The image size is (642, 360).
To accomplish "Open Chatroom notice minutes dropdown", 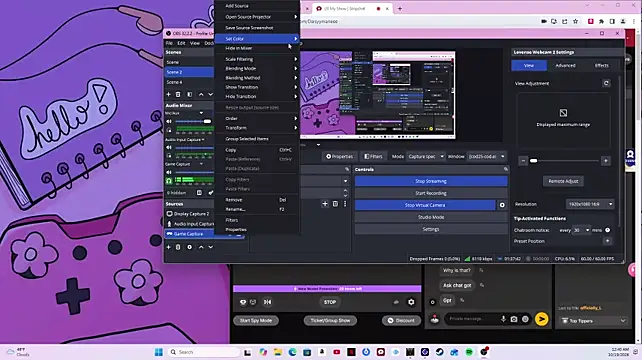I will click(581, 230).
